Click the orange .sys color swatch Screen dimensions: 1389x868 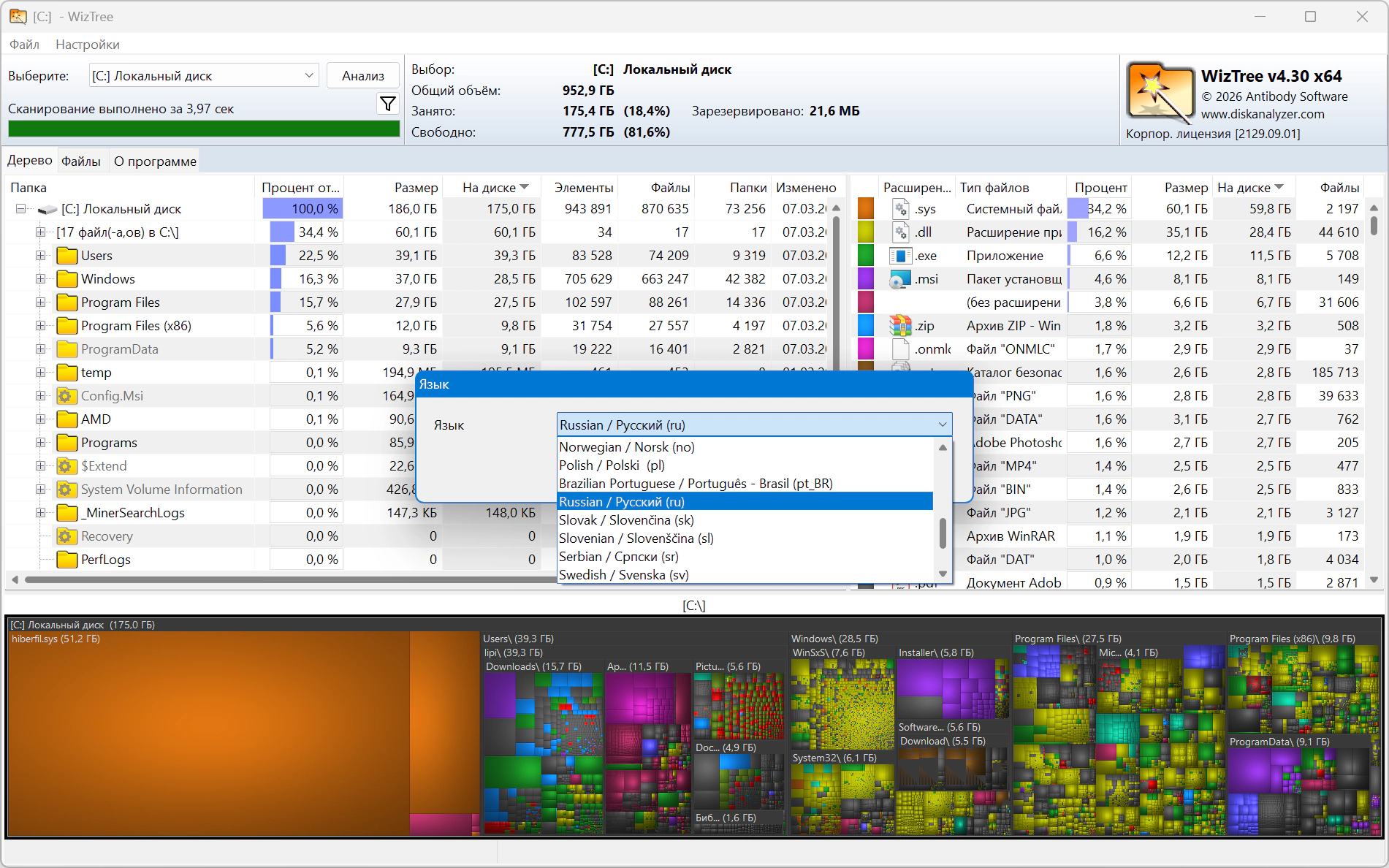coord(866,209)
